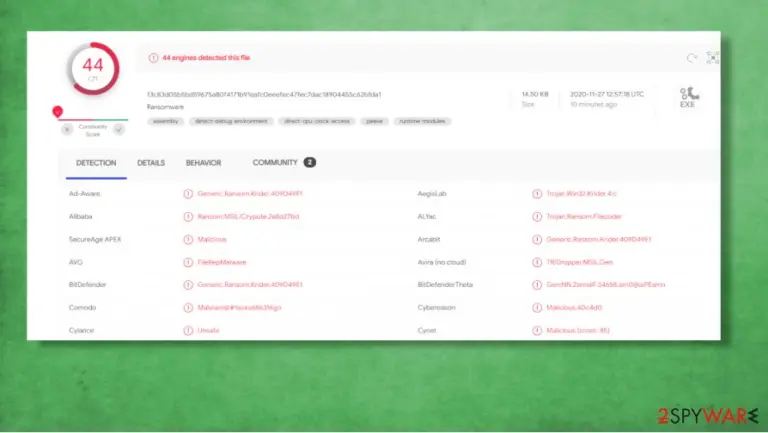Click the Cybereason Malicious result
Screen dimensions: 768x433
pyautogui.click(x=574, y=308)
